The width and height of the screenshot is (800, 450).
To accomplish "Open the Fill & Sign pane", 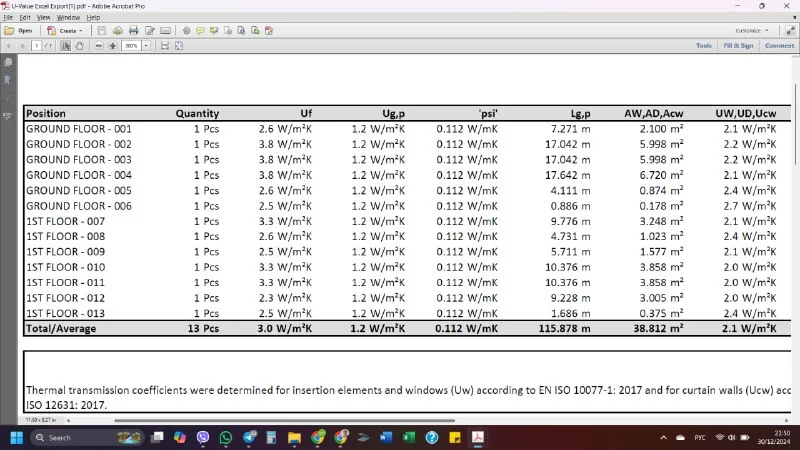I will point(738,46).
